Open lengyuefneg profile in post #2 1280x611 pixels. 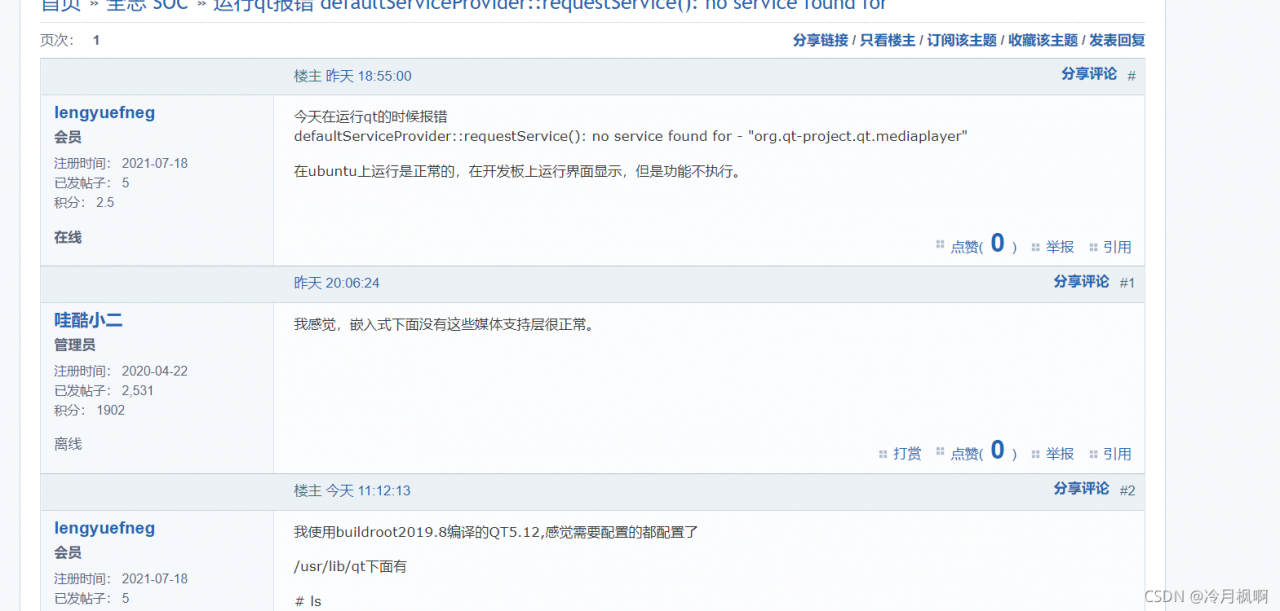pyautogui.click(x=104, y=528)
